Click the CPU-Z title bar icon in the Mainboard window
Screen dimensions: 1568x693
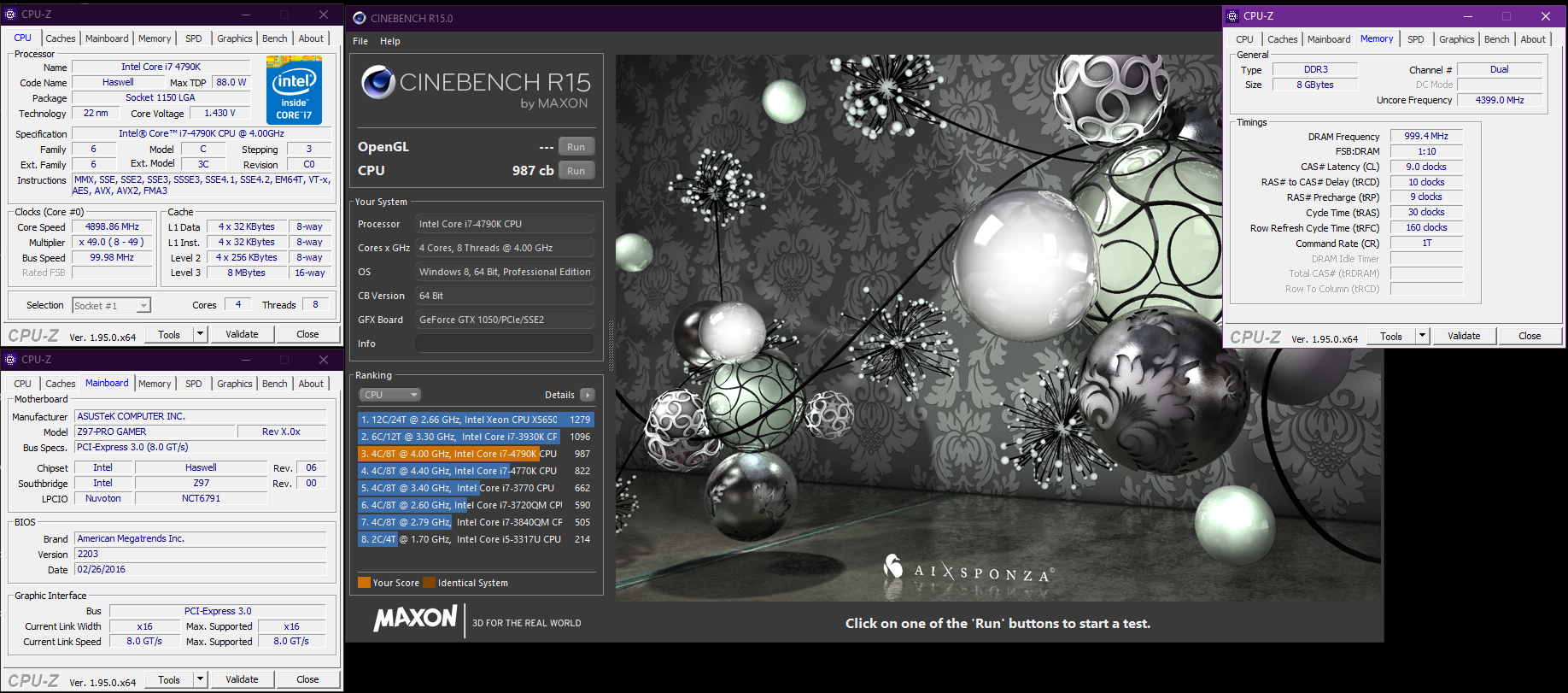coord(10,360)
